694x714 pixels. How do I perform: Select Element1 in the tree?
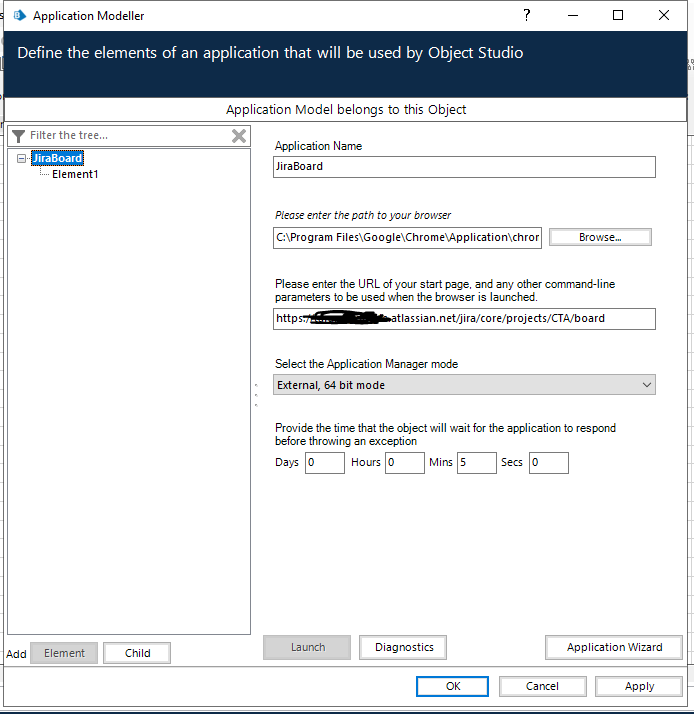click(75, 174)
